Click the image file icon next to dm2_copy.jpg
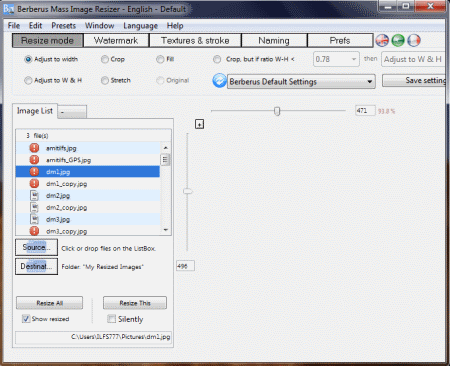The width and height of the screenshot is (450, 366). pos(34,207)
